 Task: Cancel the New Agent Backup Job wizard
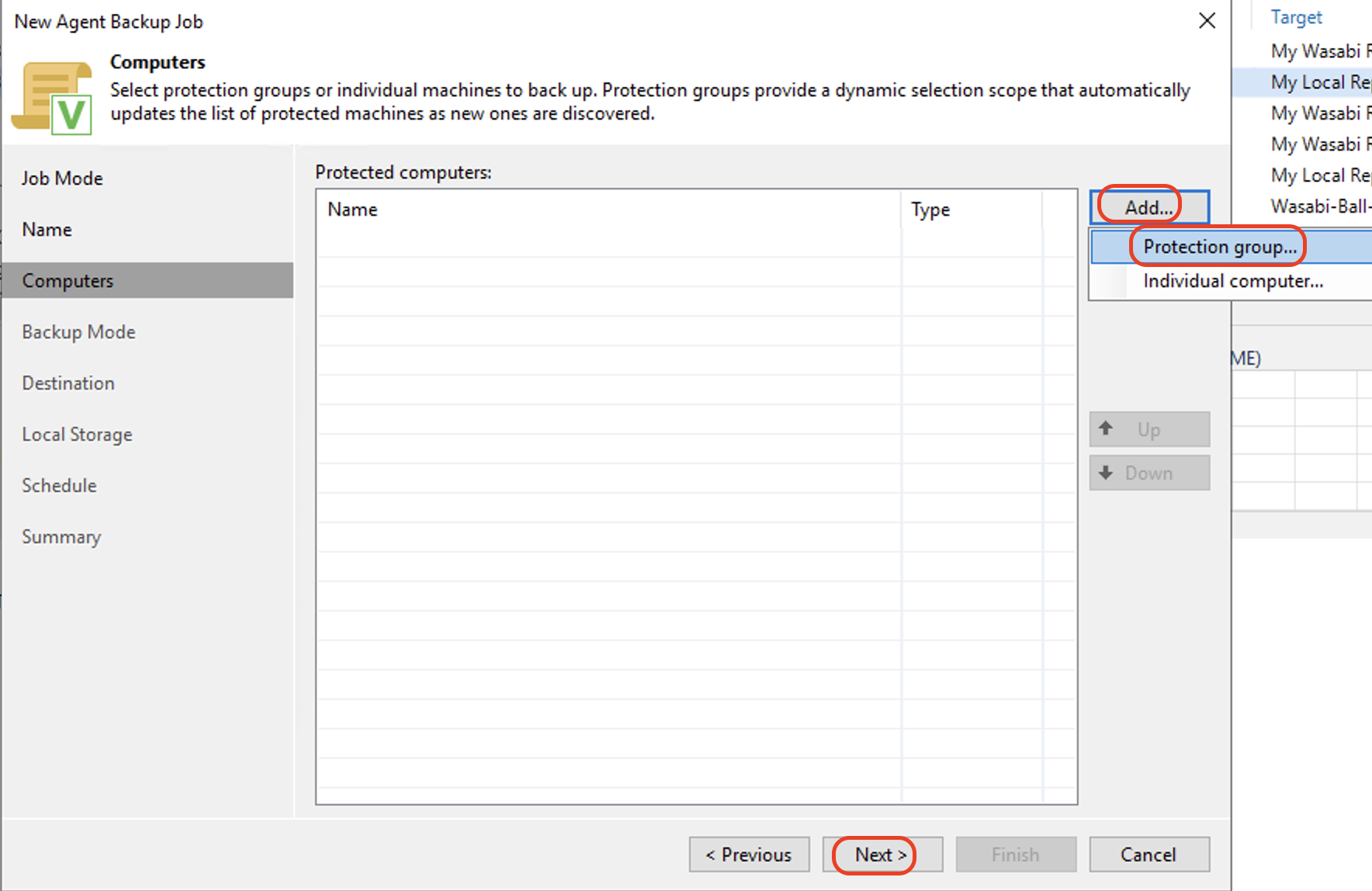coord(1149,855)
